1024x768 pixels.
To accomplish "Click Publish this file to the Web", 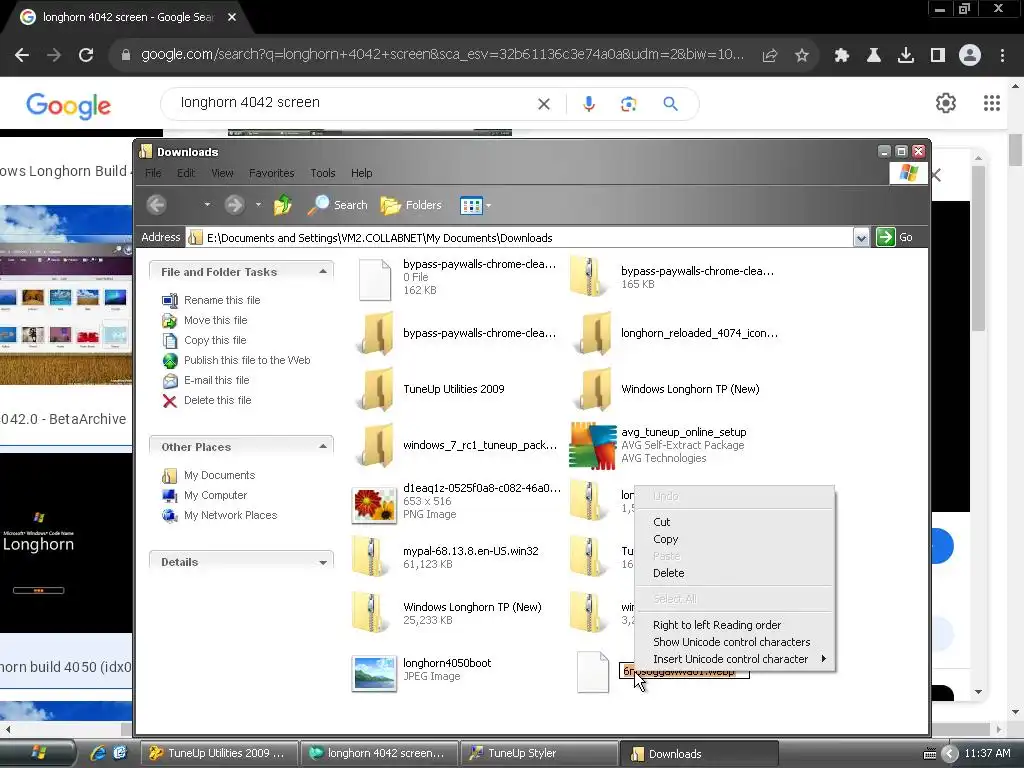I will click(x=247, y=360).
